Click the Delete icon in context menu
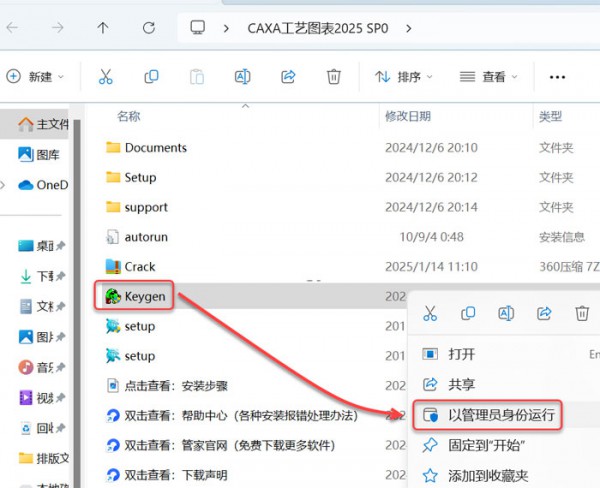Screen dimensions: 600x488 [582, 313]
